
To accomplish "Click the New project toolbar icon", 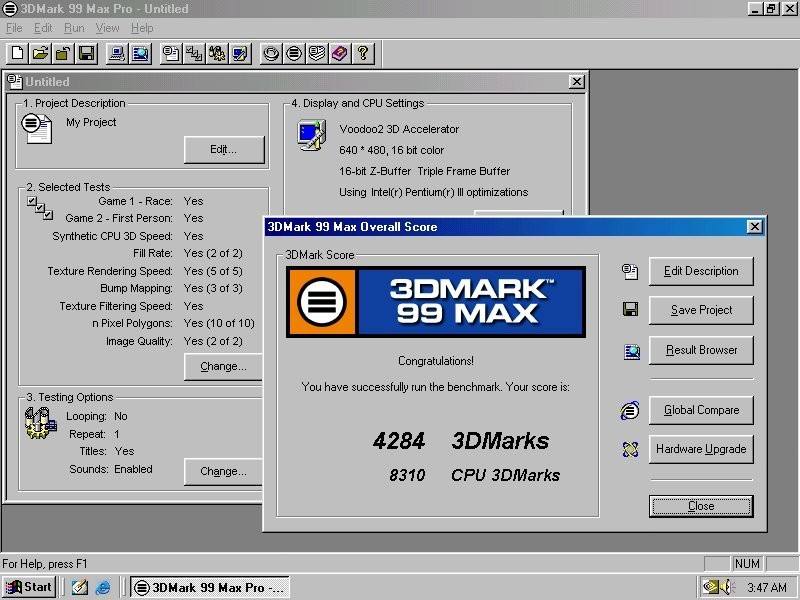I will 18,53.
